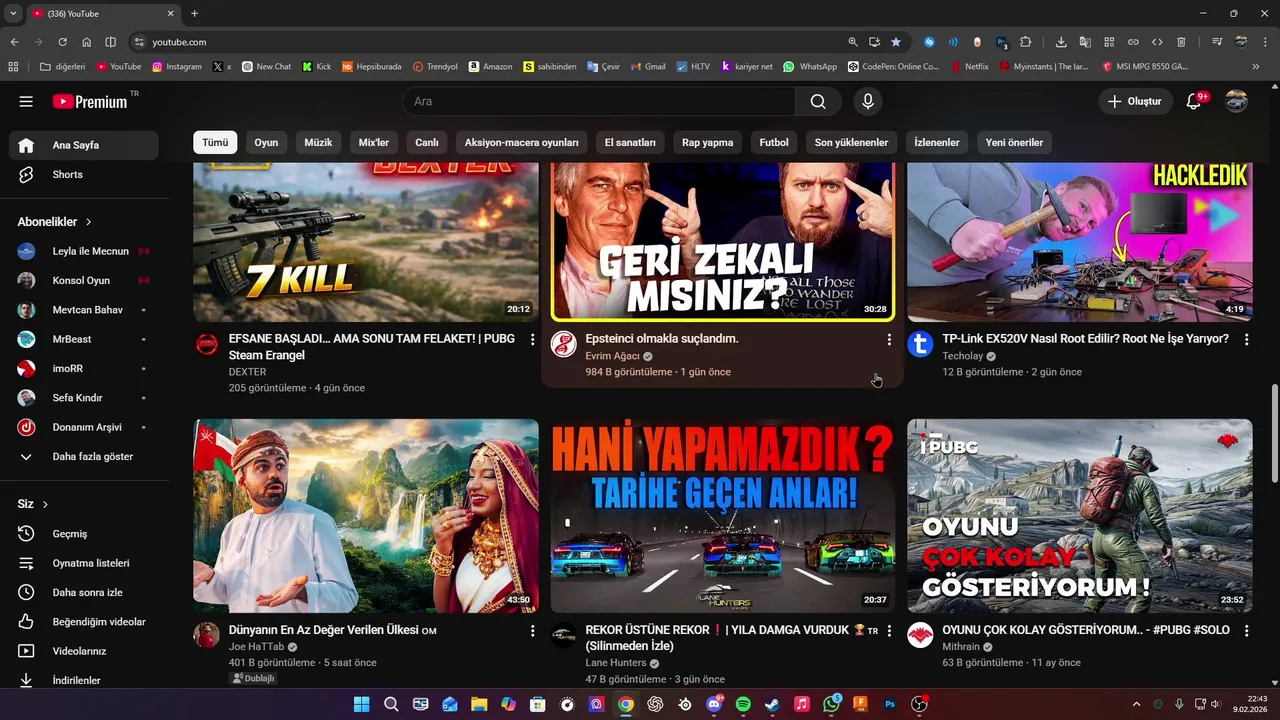Click the Ara search input field

coord(599,101)
